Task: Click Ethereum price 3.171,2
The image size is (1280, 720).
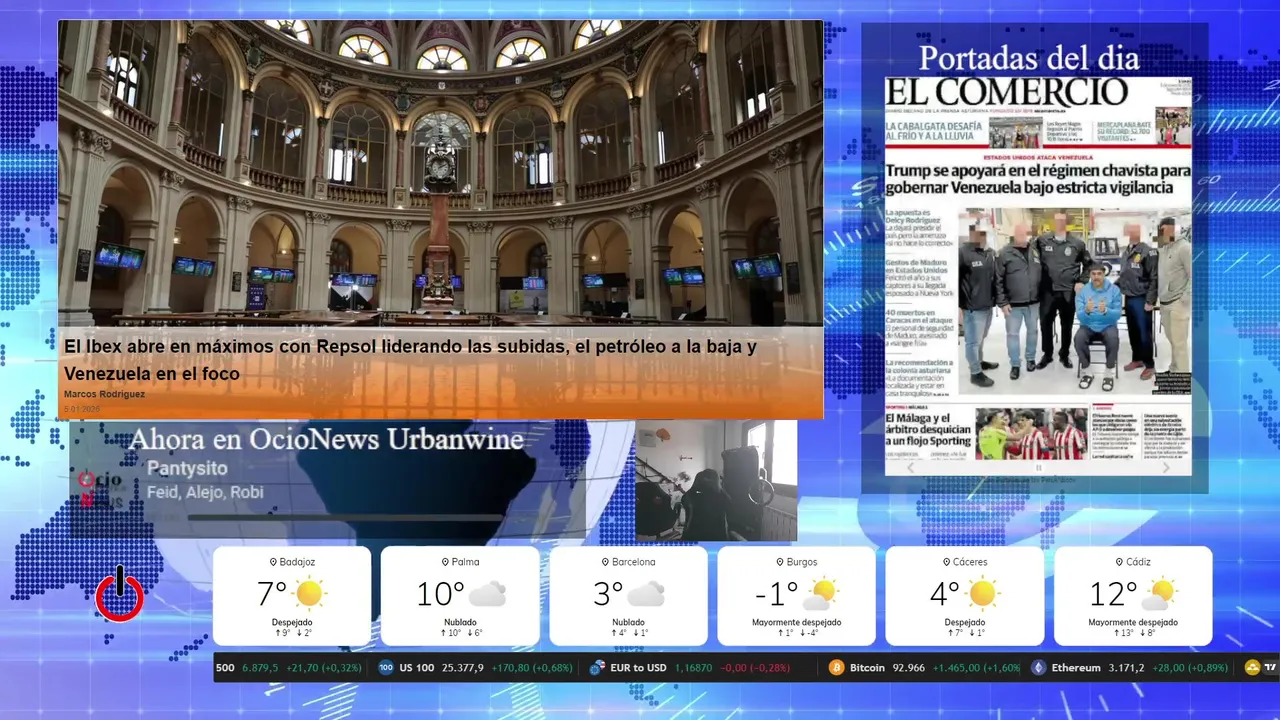Action: click(x=1126, y=667)
